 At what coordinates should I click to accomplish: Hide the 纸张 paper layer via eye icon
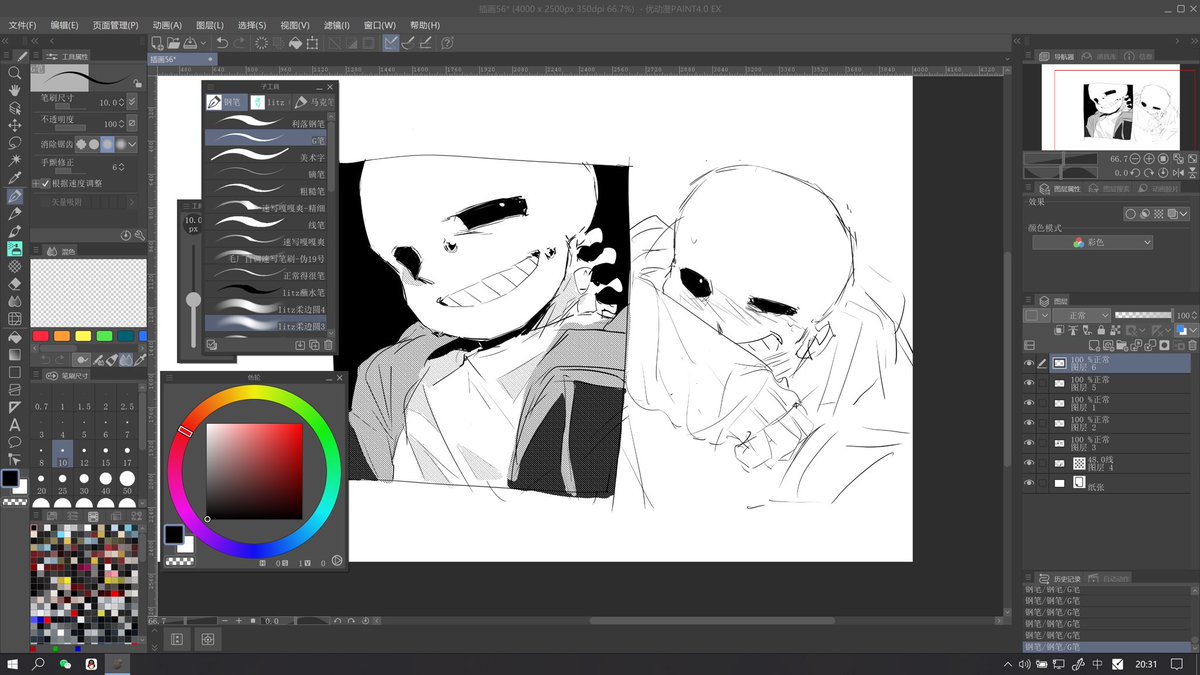click(x=1029, y=483)
